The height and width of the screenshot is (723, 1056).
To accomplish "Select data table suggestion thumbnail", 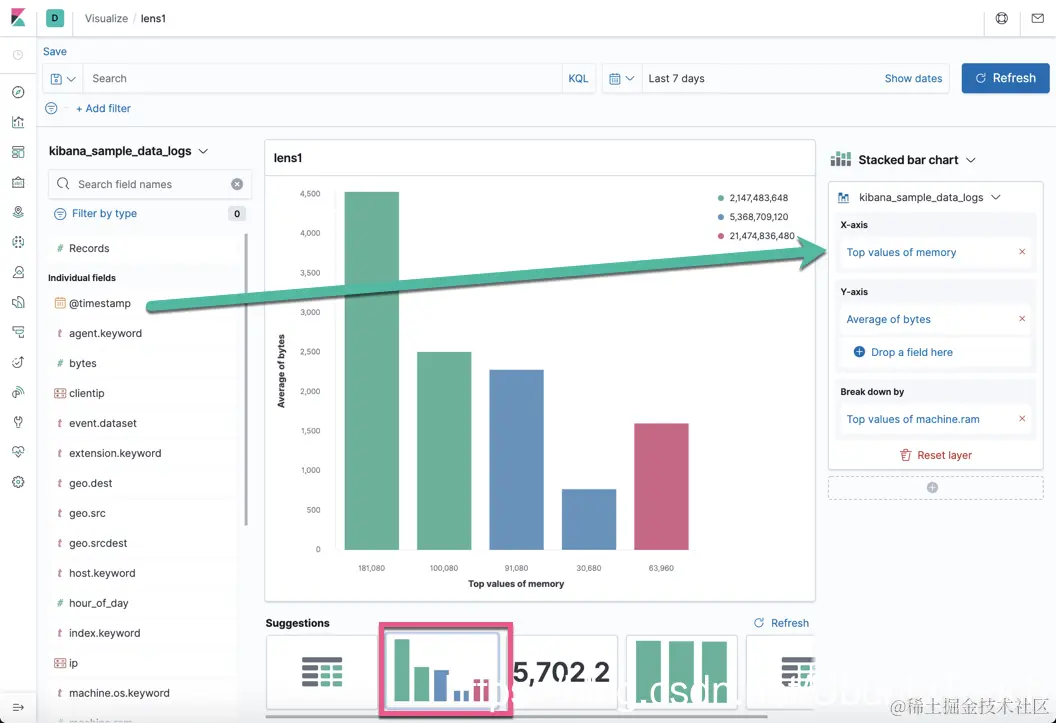I will pos(322,672).
